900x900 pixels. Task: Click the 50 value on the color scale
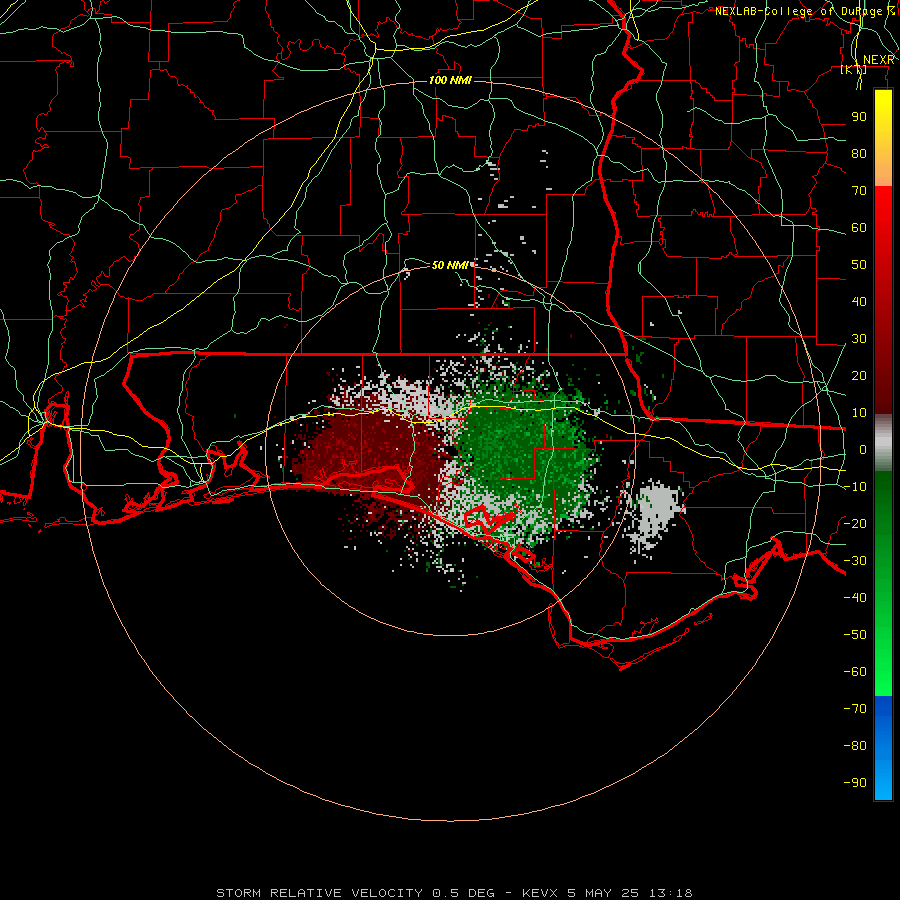click(859, 265)
